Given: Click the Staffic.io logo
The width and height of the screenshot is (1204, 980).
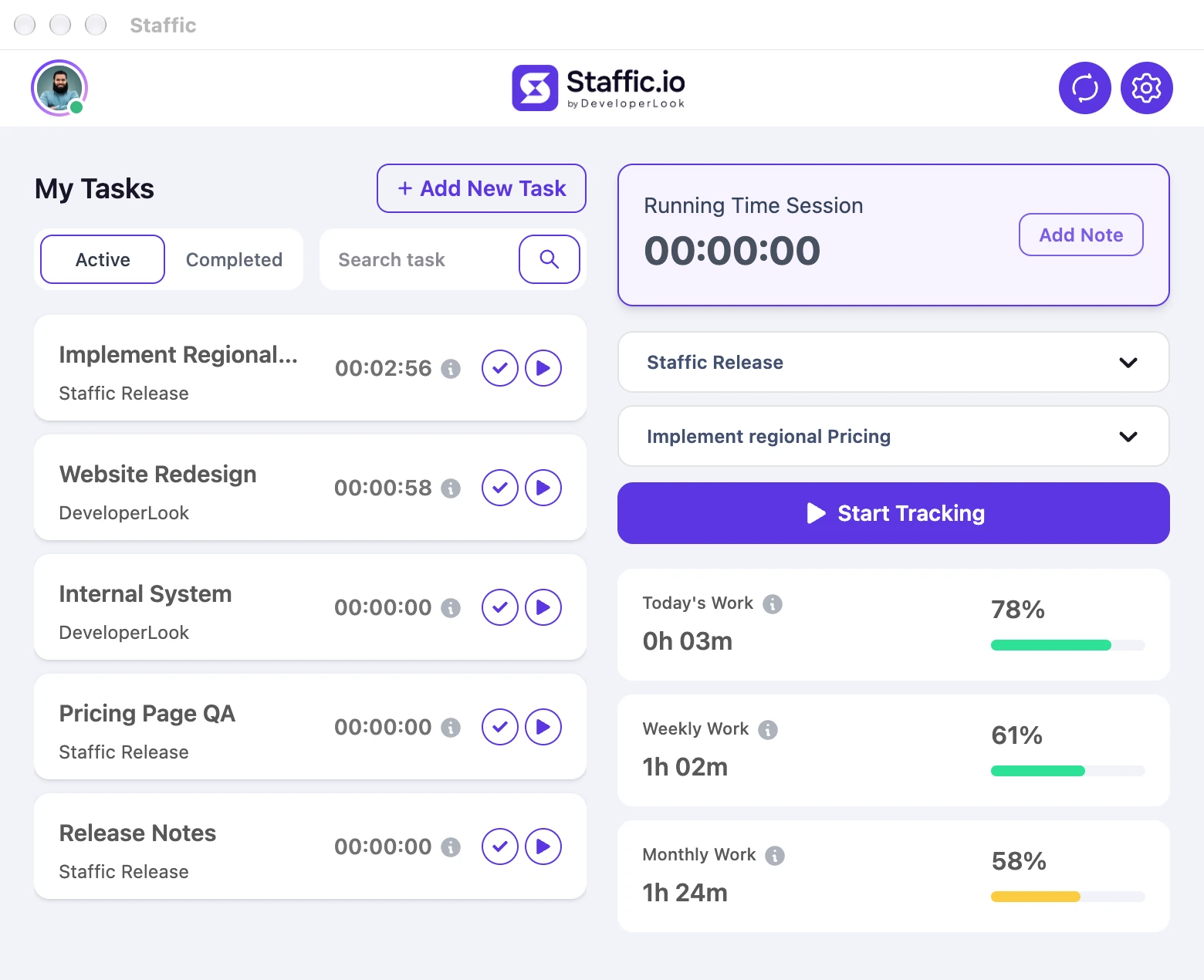Looking at the screenshot, I should click(599, 88).
